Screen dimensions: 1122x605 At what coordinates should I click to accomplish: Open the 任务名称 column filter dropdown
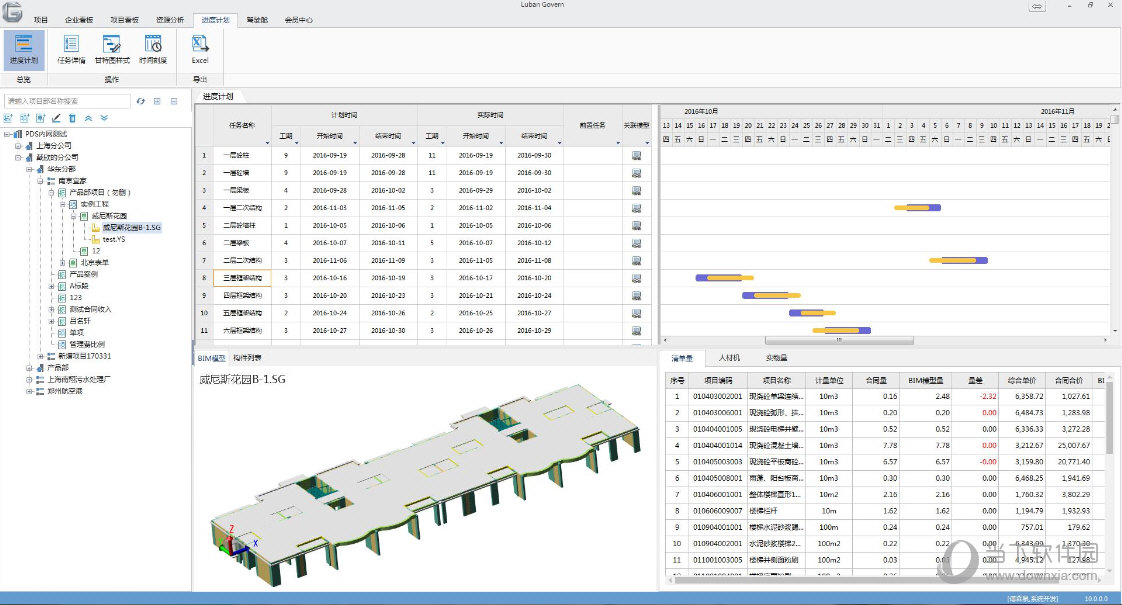point(266,141)
